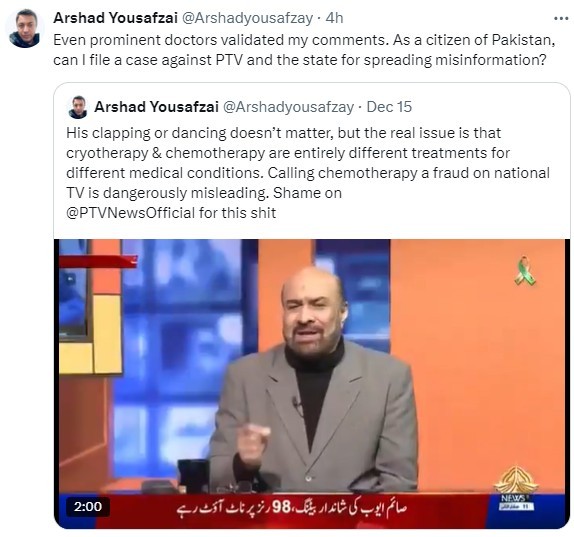Click the quoted tweet author name

[x=156, y=107]
